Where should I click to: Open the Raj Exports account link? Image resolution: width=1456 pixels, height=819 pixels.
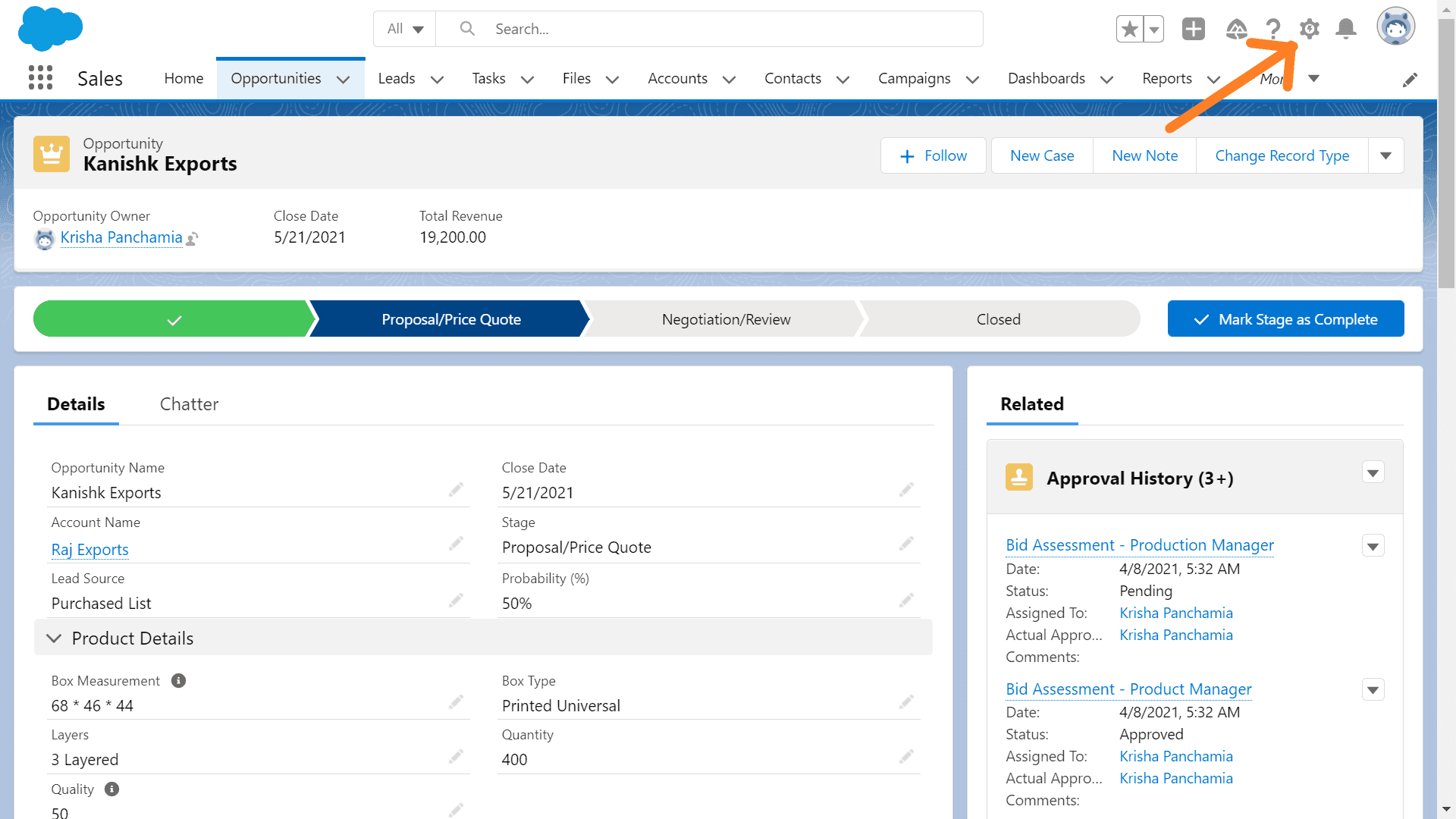pos(90,550)
